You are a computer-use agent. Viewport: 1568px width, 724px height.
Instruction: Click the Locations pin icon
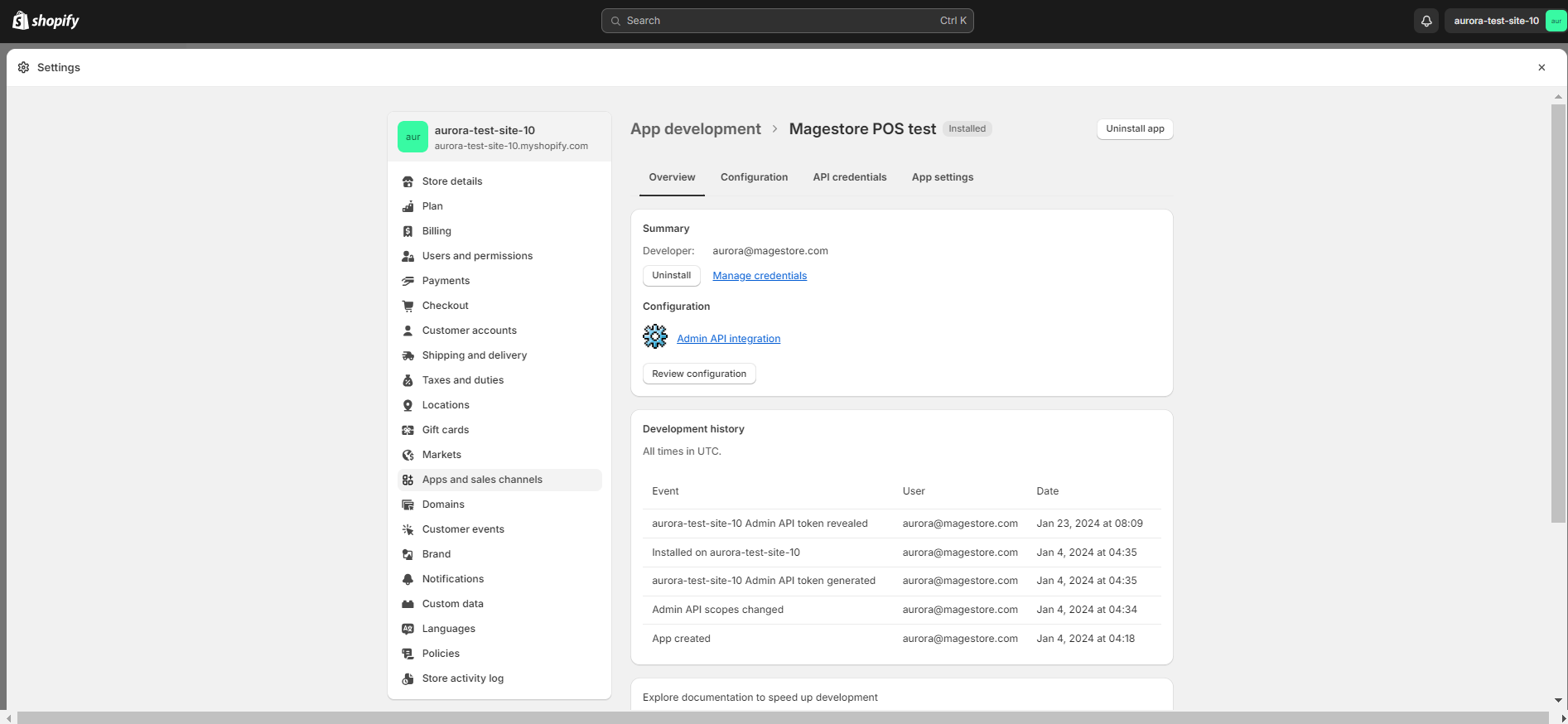point(408,405)
